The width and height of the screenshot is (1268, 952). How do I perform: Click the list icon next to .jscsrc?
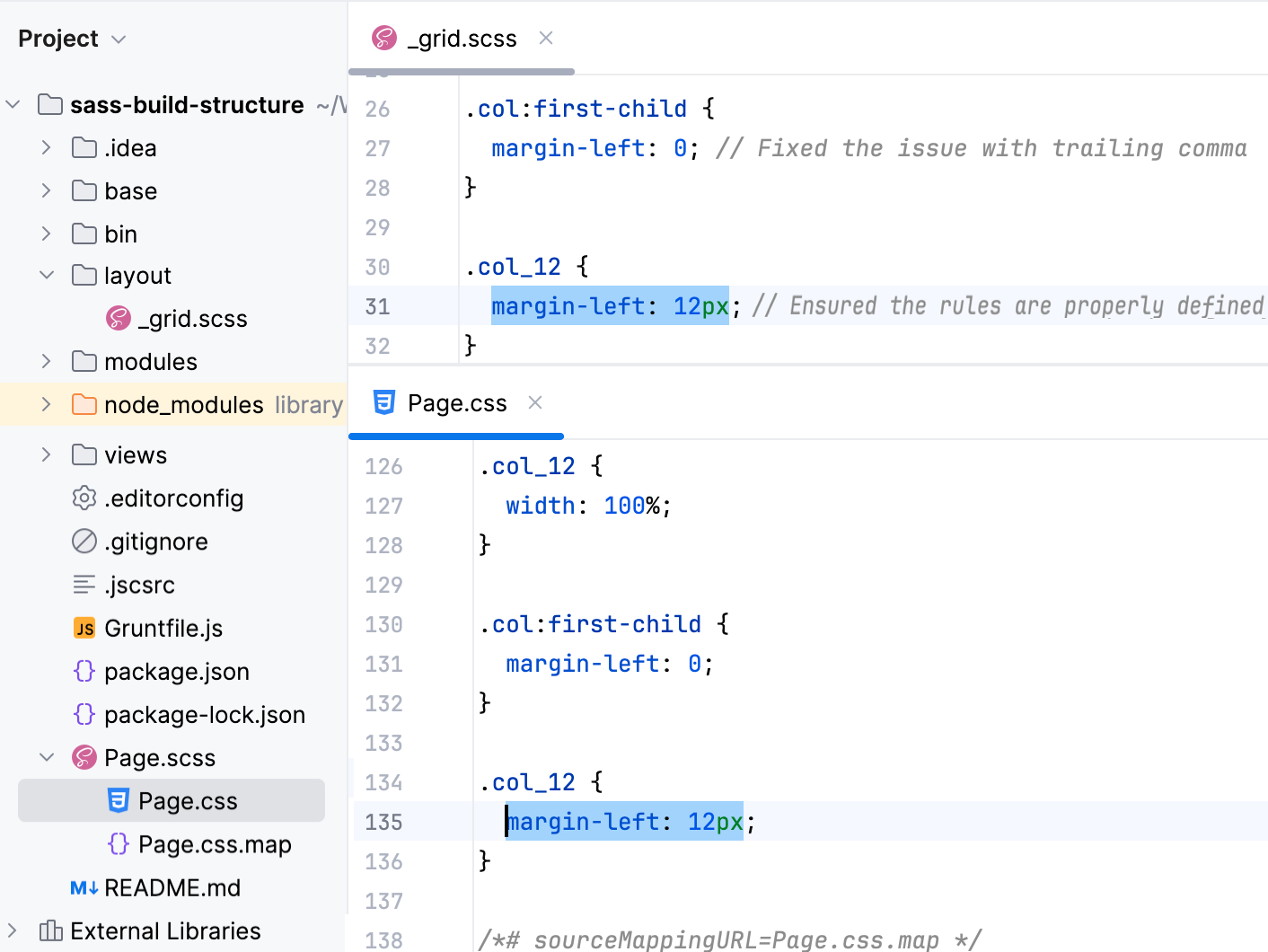[x=84, y=585]
